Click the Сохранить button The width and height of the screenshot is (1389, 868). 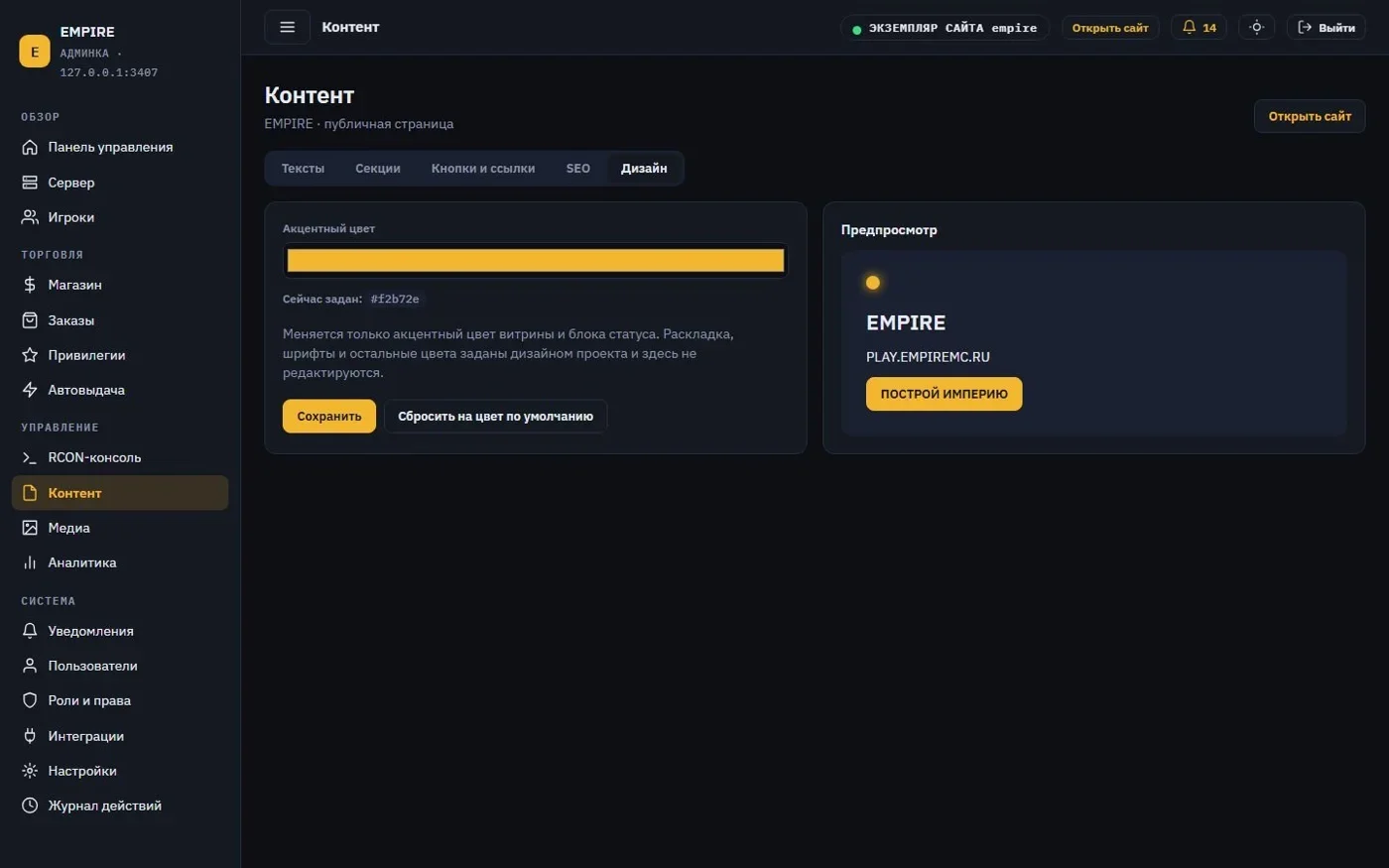(x=329, y=417)
